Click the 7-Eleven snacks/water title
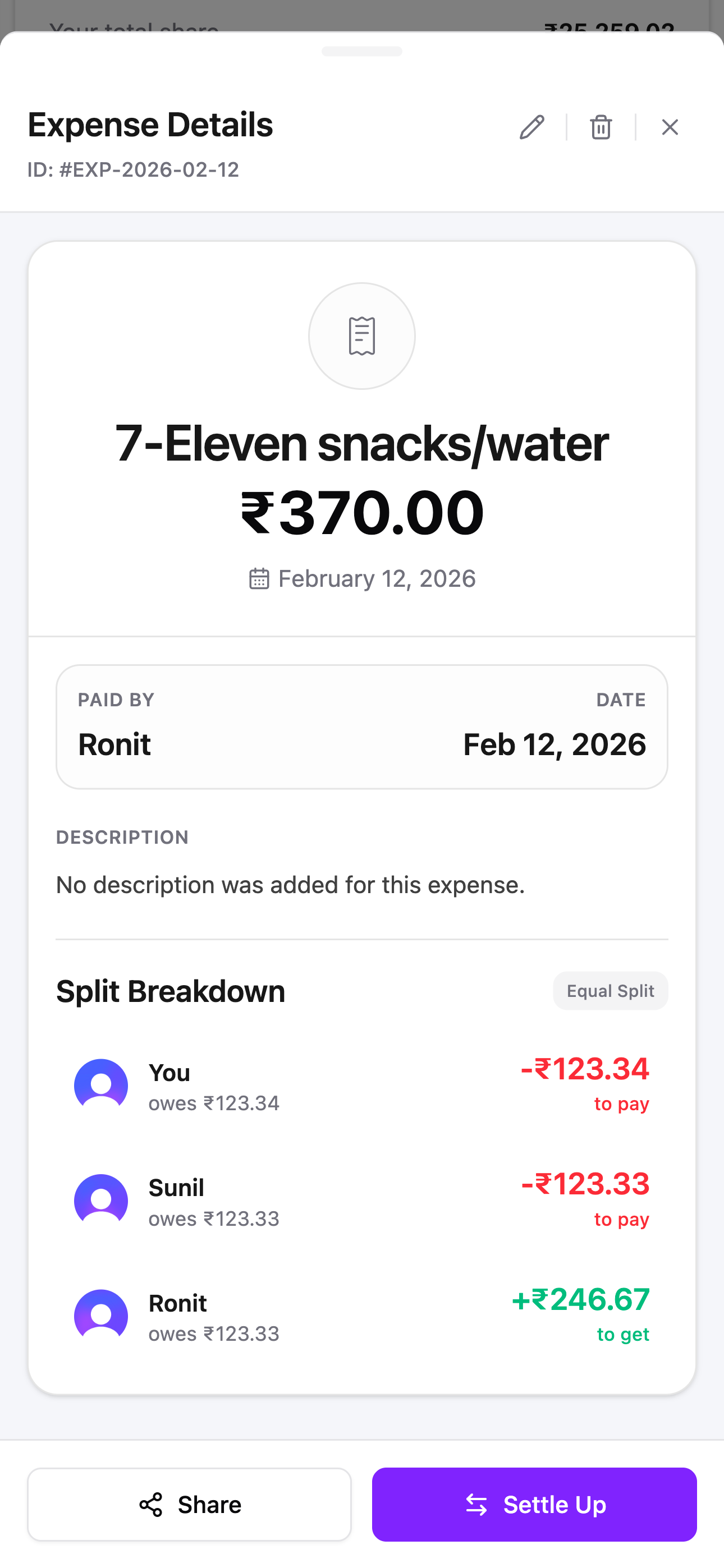The width and height of the screenshot is (724, 1568). pos(361,444)
